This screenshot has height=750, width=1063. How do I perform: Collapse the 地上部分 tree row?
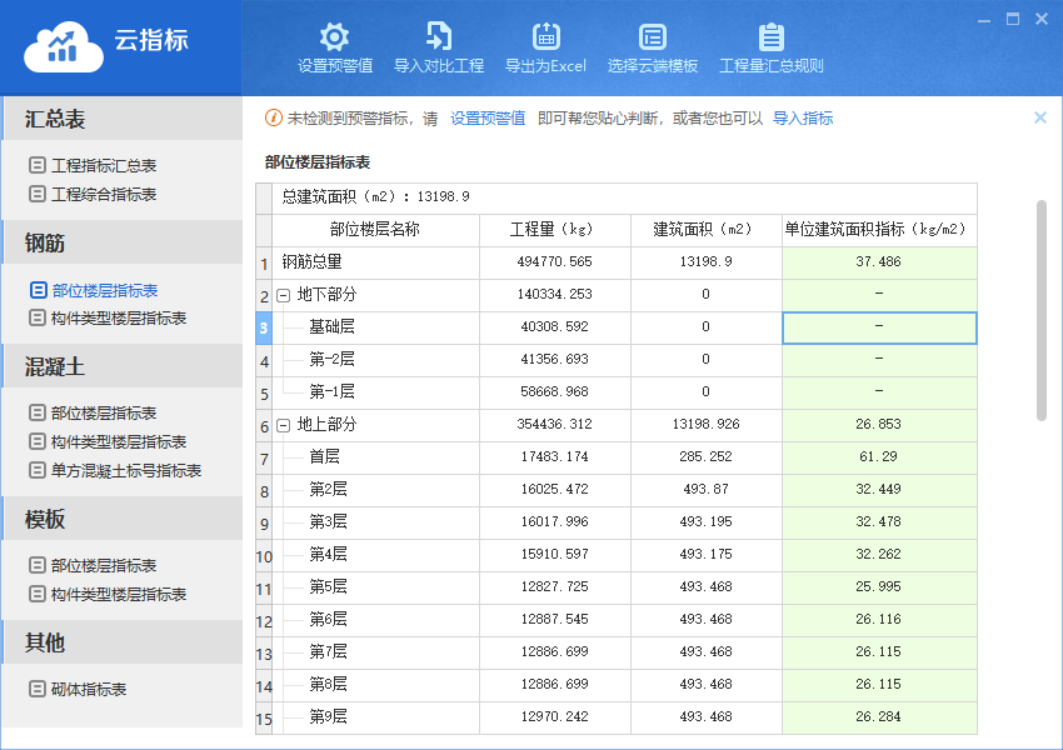coord(284,425)
